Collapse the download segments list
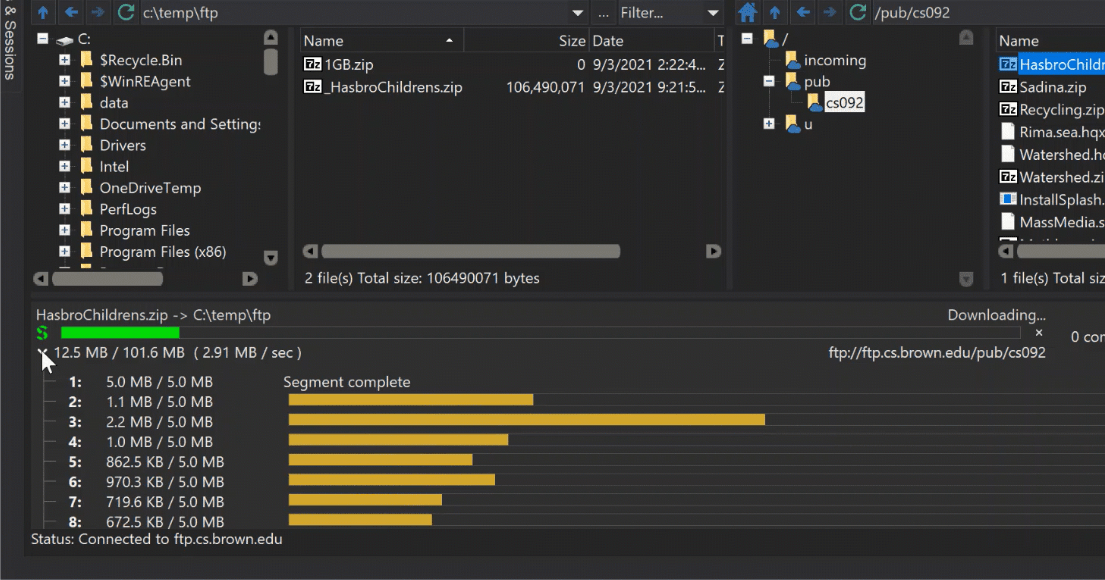 click(42, 352)
